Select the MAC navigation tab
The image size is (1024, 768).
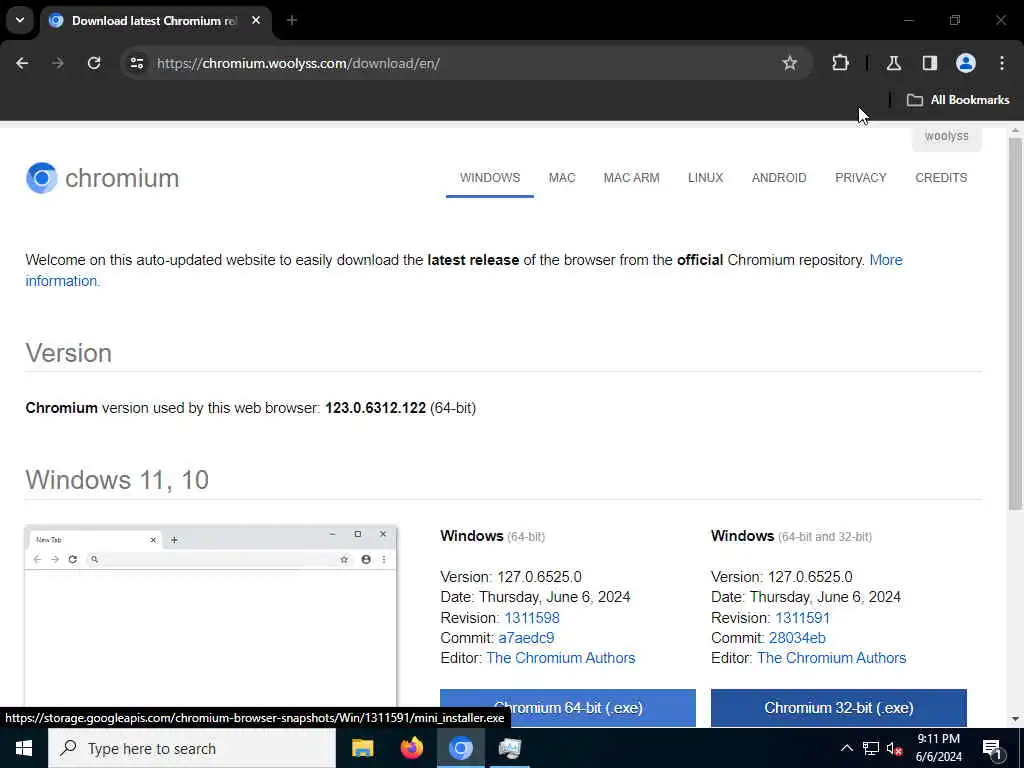click(562, 178)
